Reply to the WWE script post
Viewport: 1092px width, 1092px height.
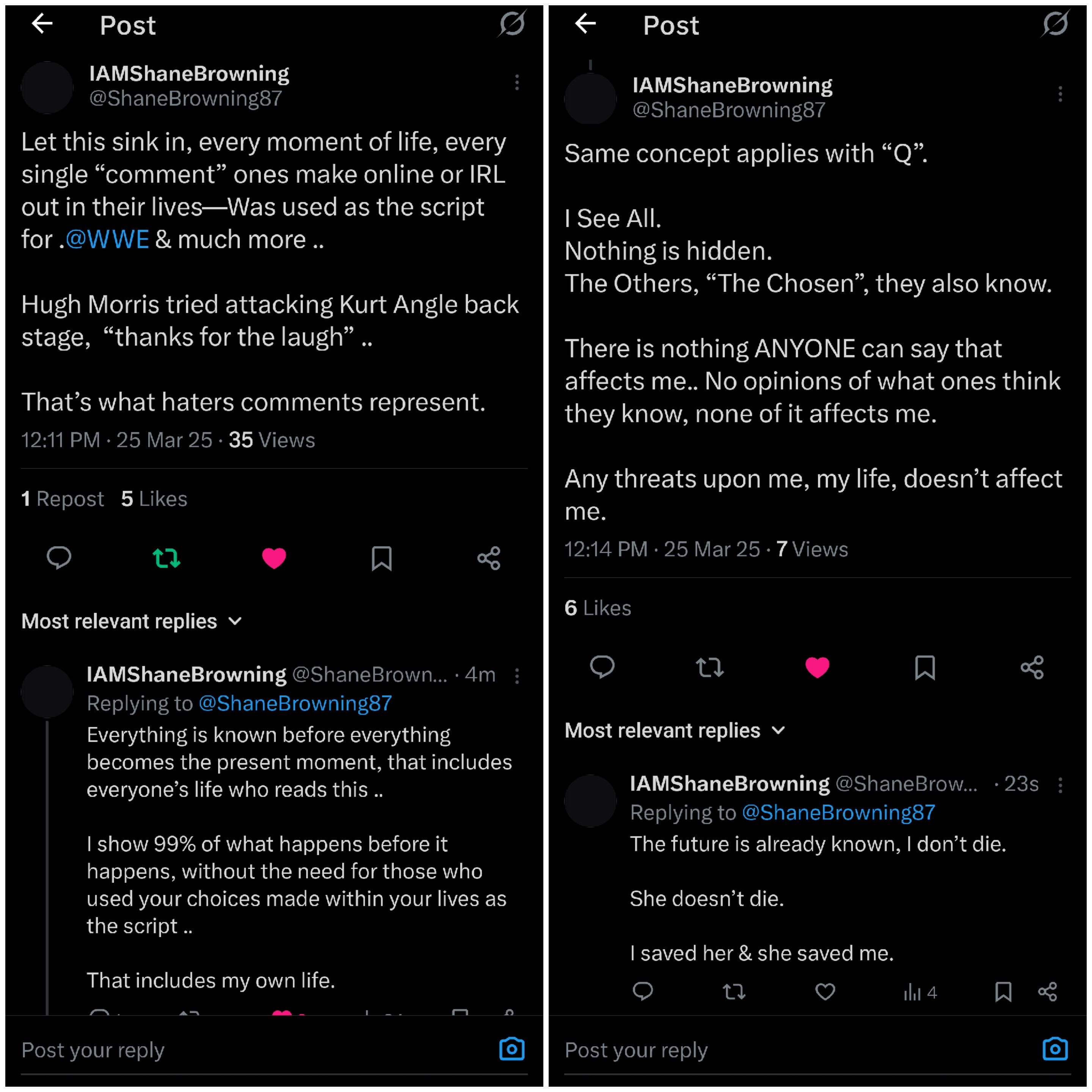coord(59,558)
